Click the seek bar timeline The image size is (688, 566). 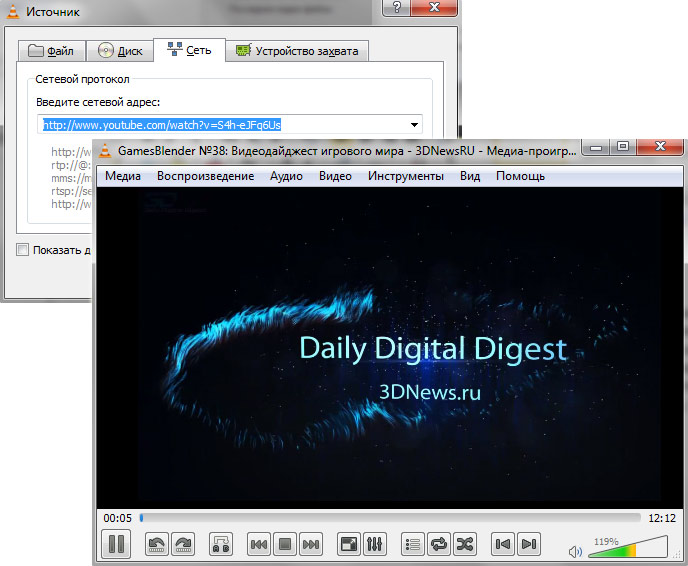(390, 518)
